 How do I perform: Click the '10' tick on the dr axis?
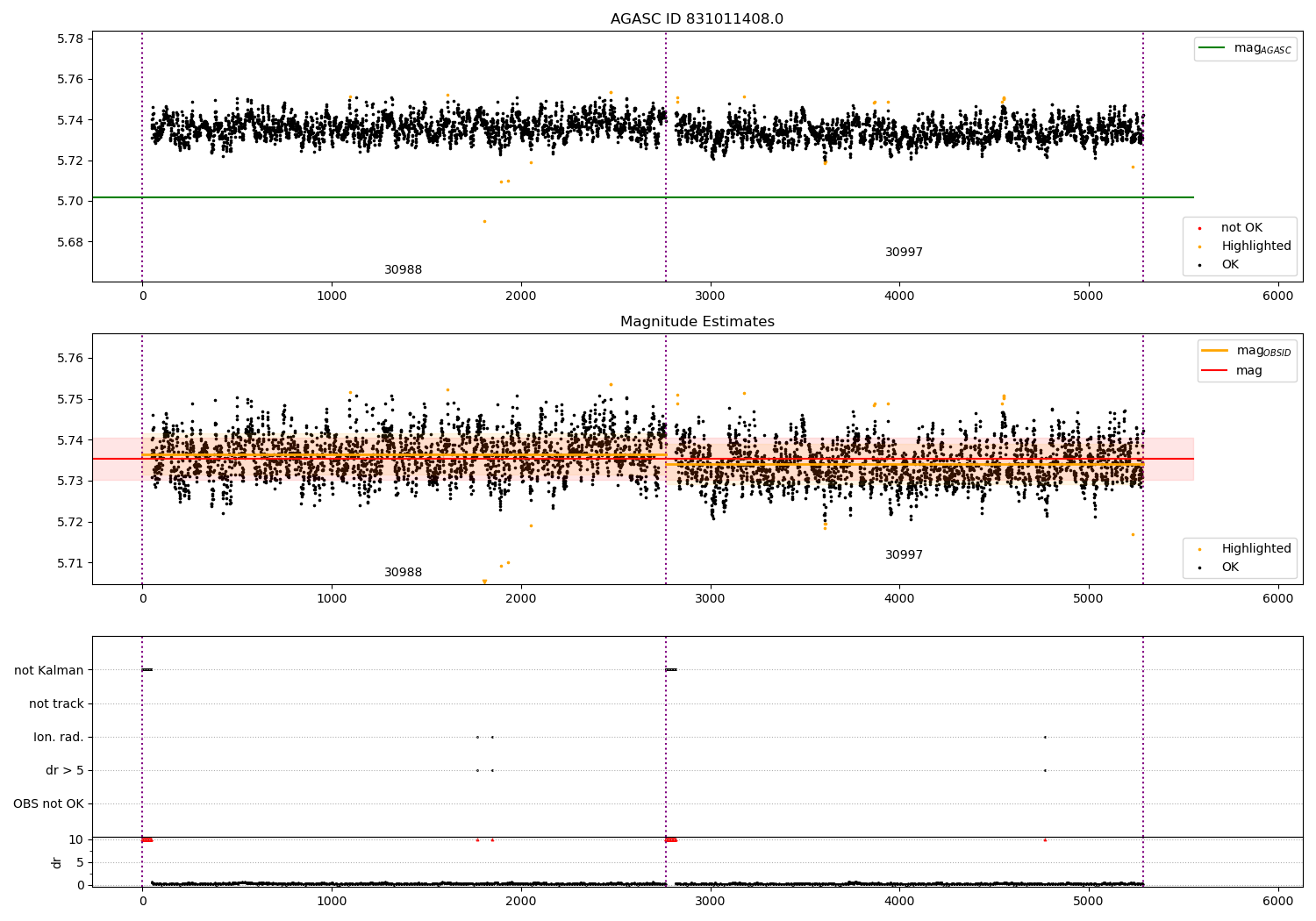point(76,839)
